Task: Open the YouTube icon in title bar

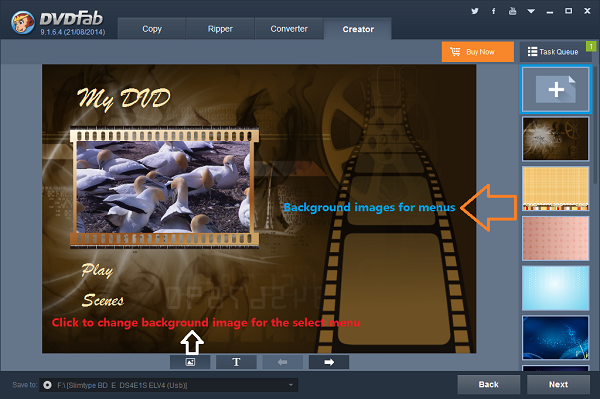Action: click(512, 11)
